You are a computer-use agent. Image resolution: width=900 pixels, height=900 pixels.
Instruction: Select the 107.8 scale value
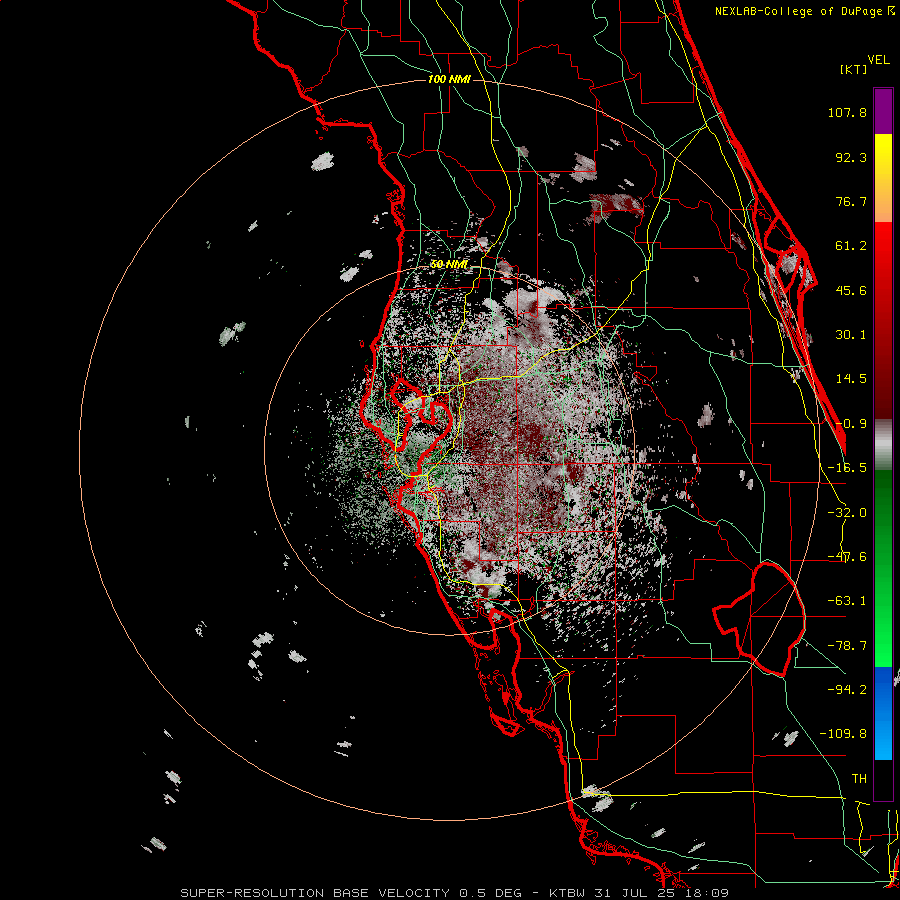[x=847, y=112]
